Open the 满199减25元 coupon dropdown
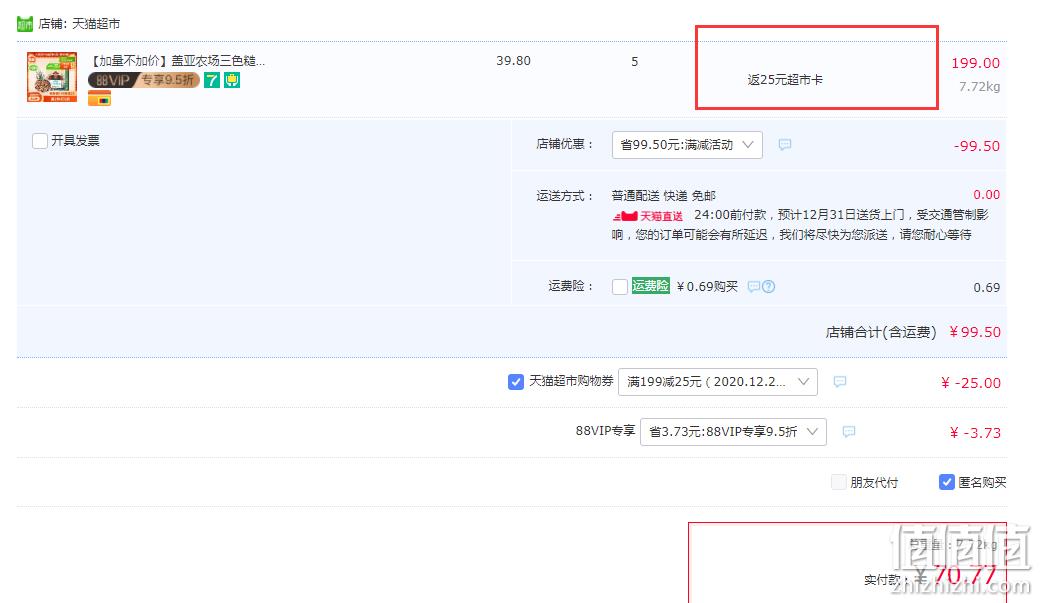Viewport: 1040px width, 603px height. (x=718, y=381)
